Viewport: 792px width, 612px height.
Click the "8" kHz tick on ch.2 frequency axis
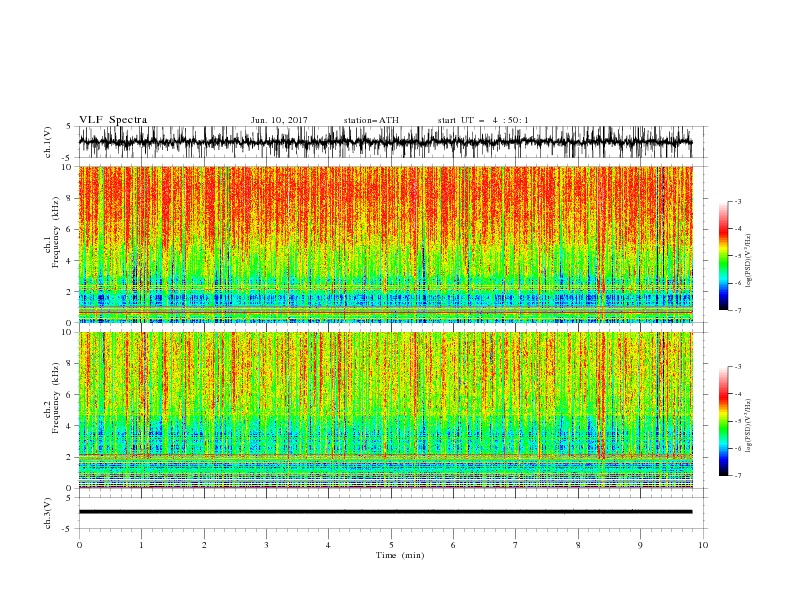(x=69, y=364)
